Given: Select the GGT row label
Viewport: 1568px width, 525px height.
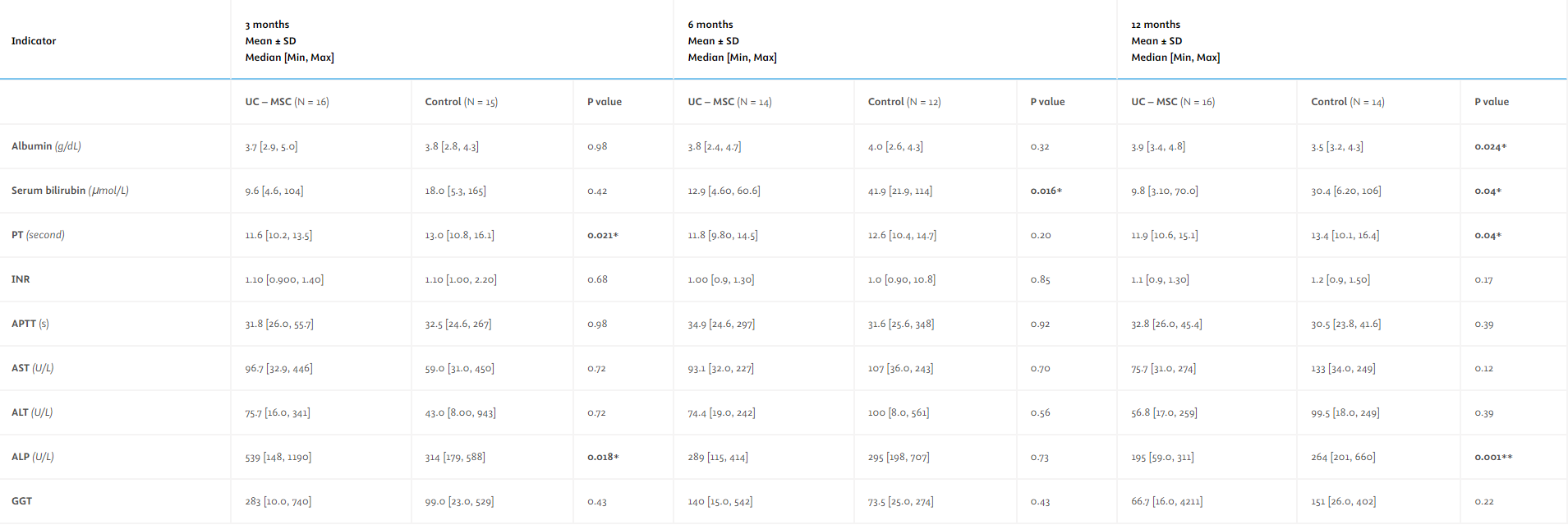Looking at the screenshot, I should tap(22, 501).
